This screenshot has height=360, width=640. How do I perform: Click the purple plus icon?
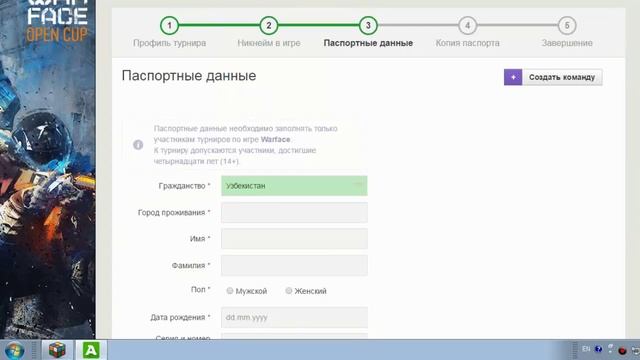(513, 77)
